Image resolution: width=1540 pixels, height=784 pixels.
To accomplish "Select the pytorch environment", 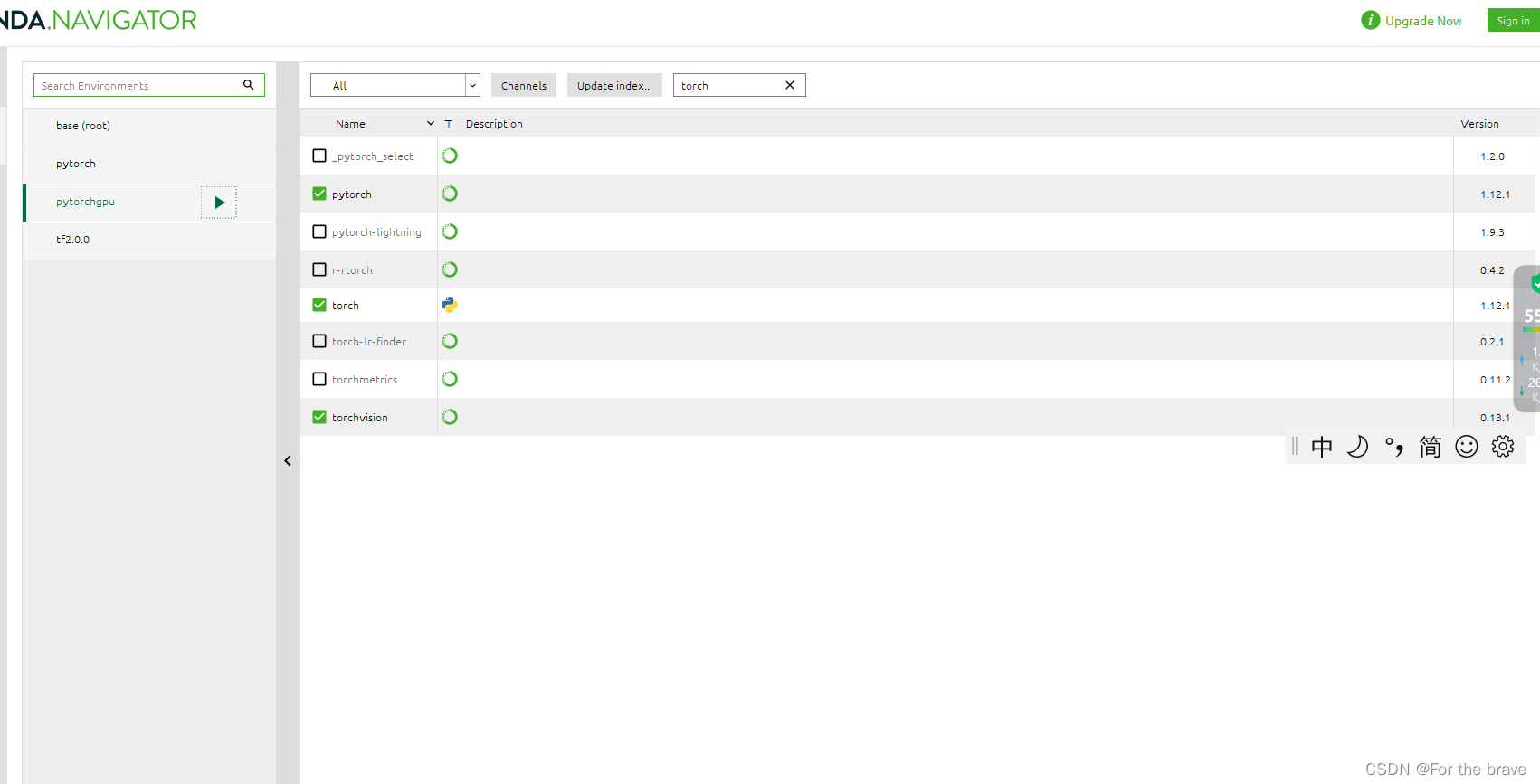I will point(149,165).
